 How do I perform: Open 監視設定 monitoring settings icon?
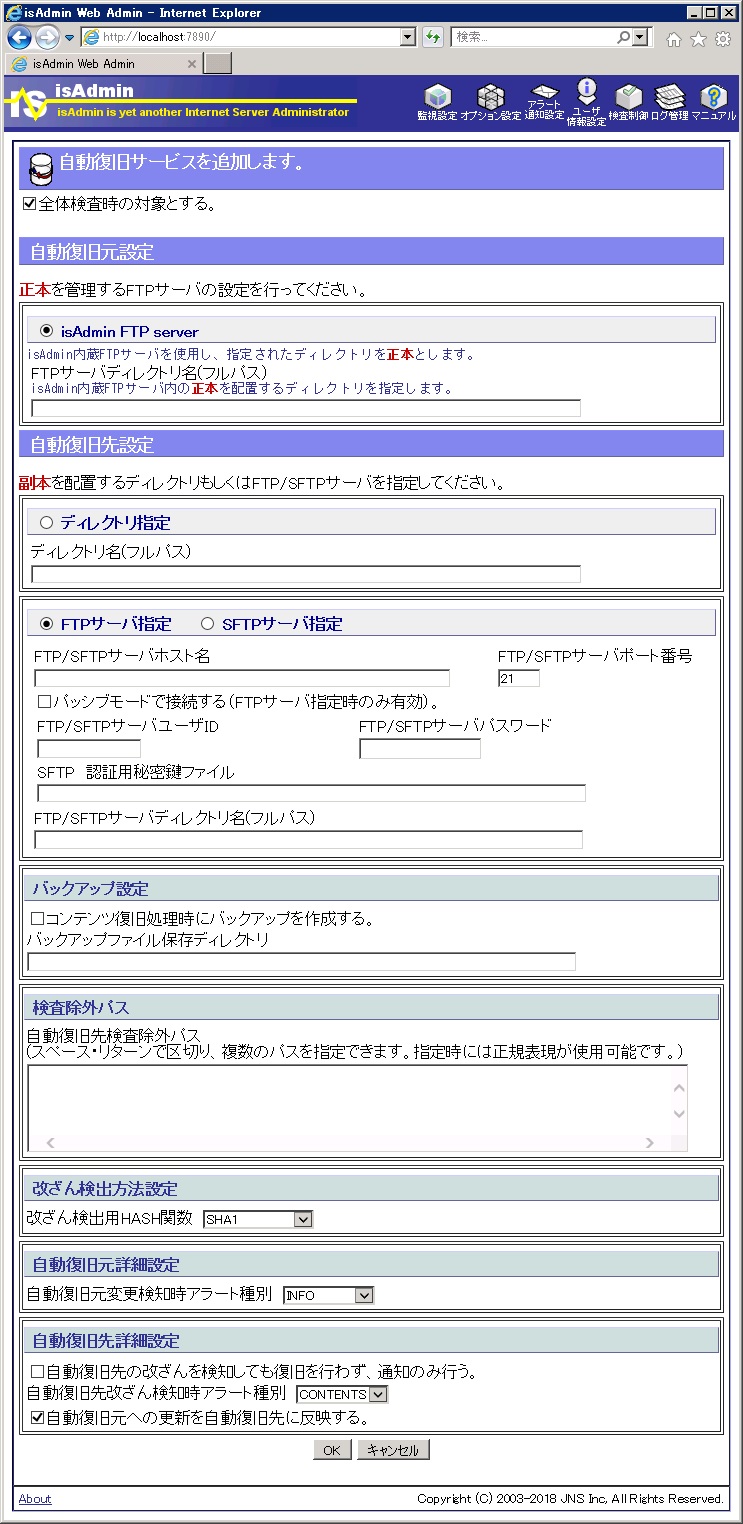[x=437, y=102]
